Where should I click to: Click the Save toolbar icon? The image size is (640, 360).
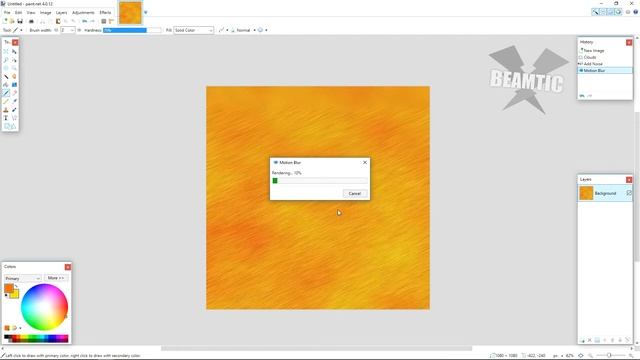tap(20, 21)
